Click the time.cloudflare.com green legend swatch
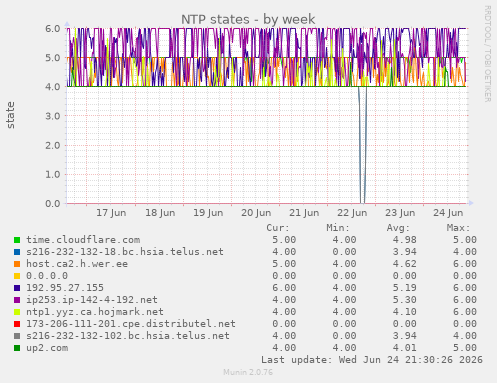Viewport: 497px width, 383px height. [x=17, y=240]
